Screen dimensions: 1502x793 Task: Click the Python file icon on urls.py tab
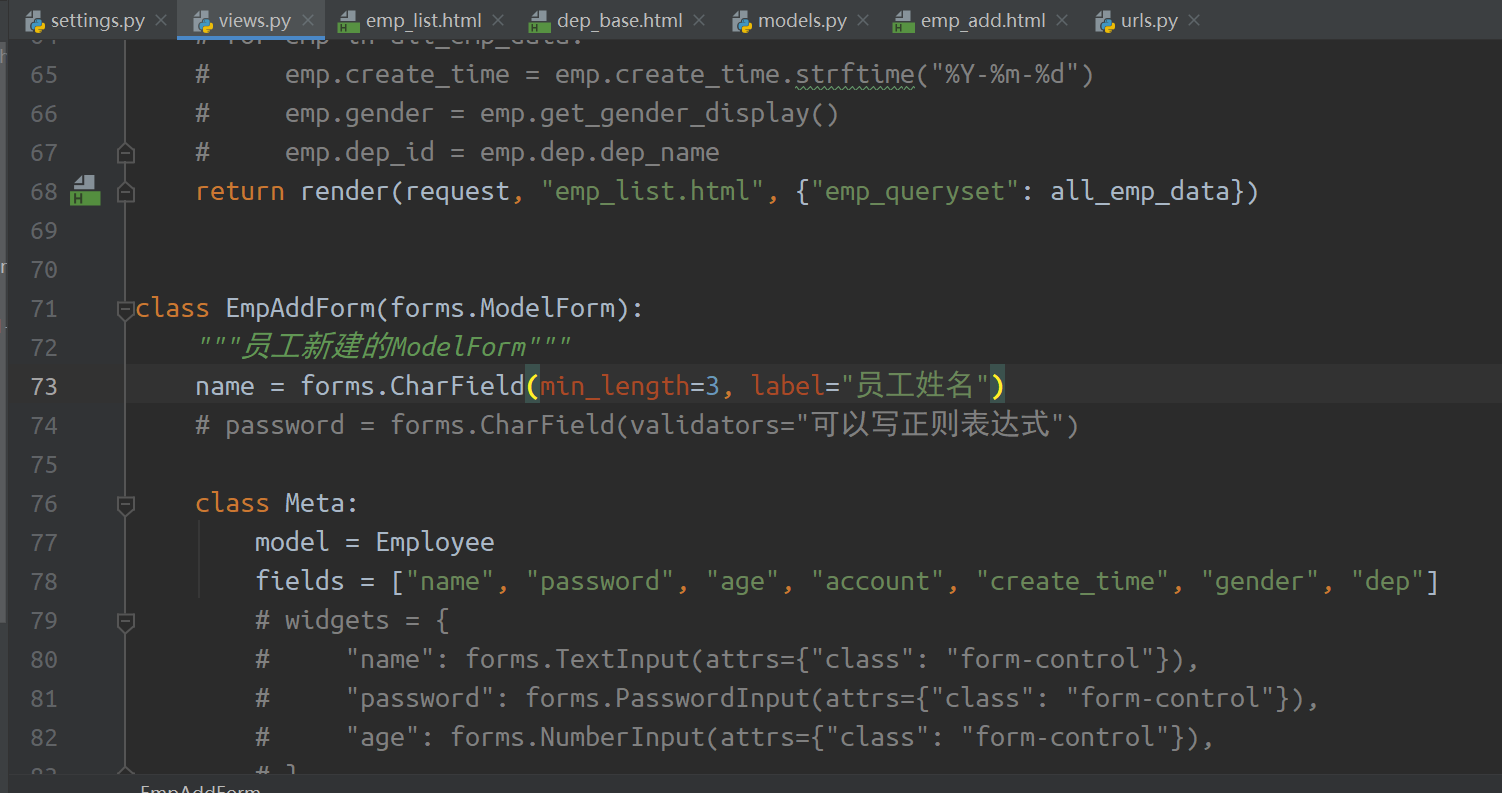(1105, 21)
